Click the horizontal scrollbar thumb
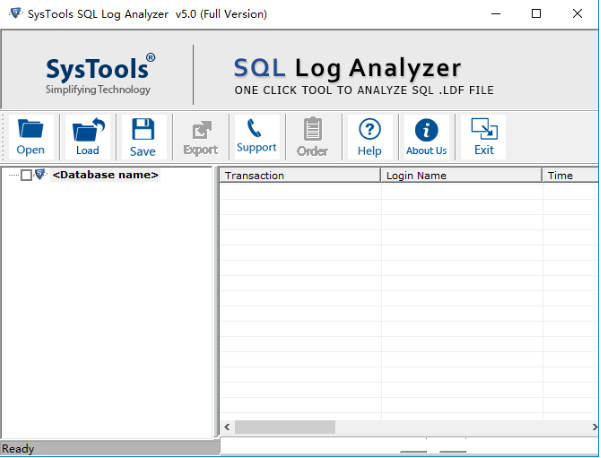Viewport: 601px width, 458px height. pyautogui.click(x=285, y=427)
